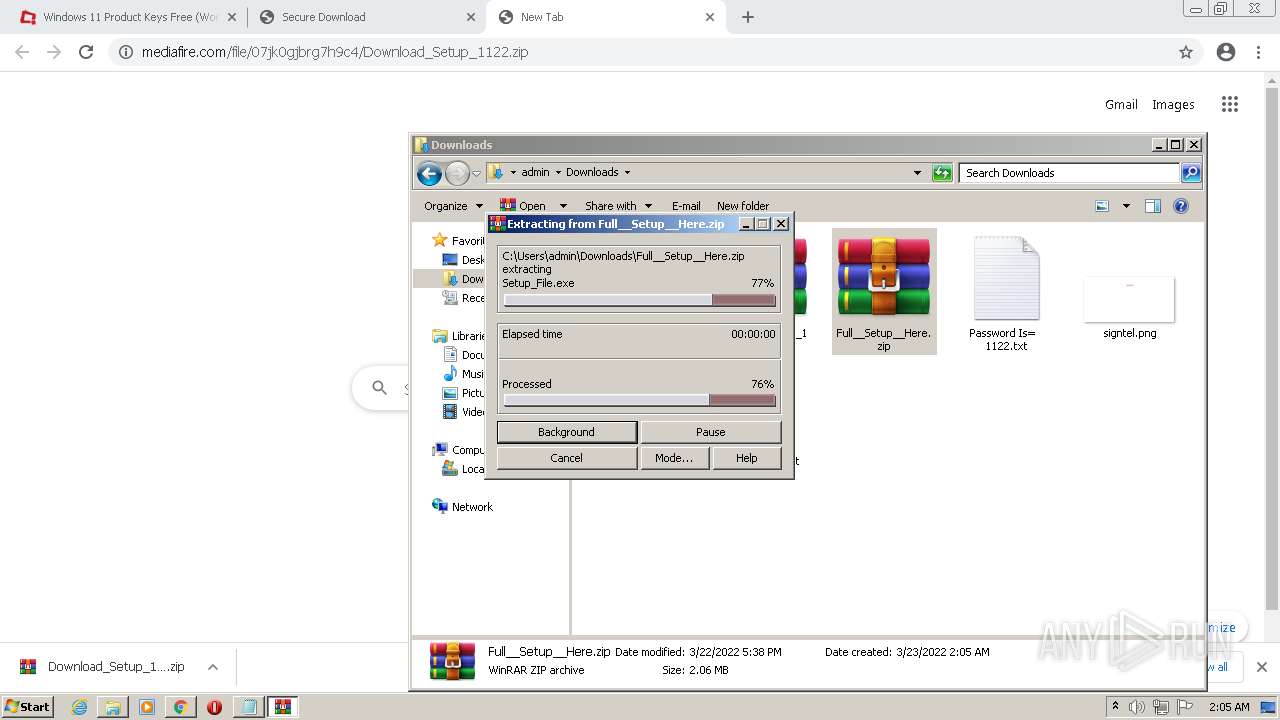Image resolution: width=1280 pixels, height=720 pixels.
Task: Focus the Search Downloads field
Action: [1069, 173]
